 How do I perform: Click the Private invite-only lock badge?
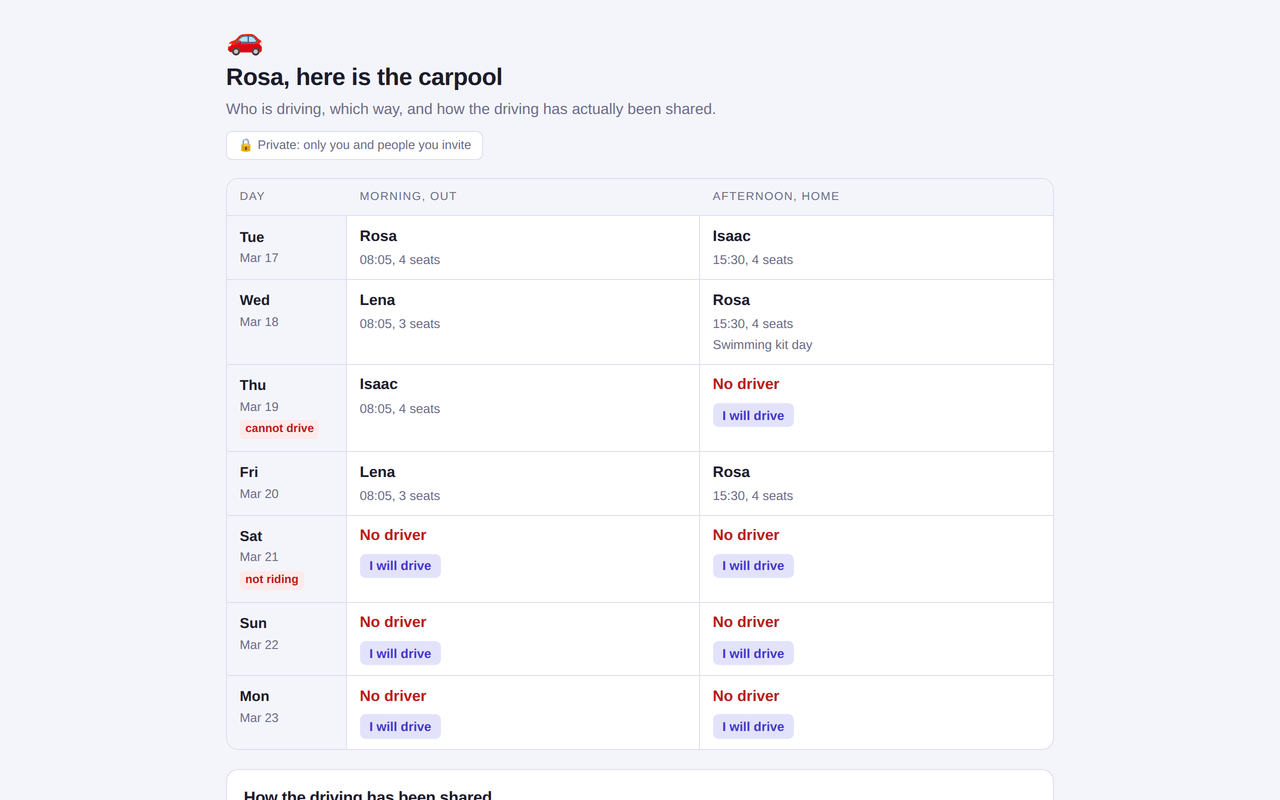(x=354, y=145)
